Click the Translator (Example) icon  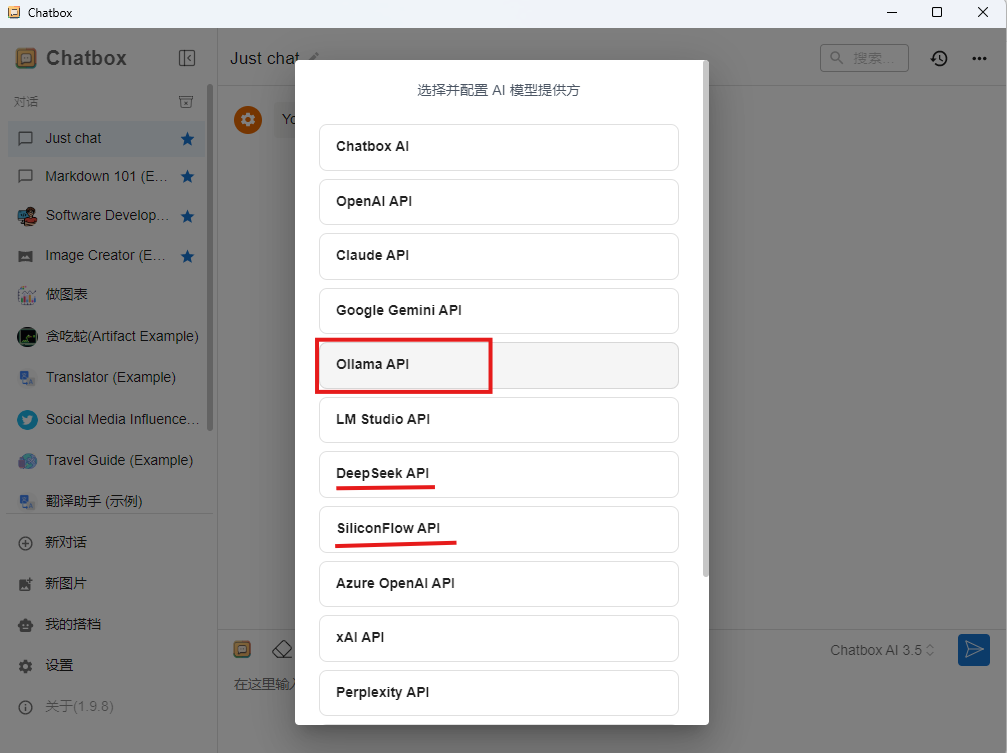tap(26, 378)
